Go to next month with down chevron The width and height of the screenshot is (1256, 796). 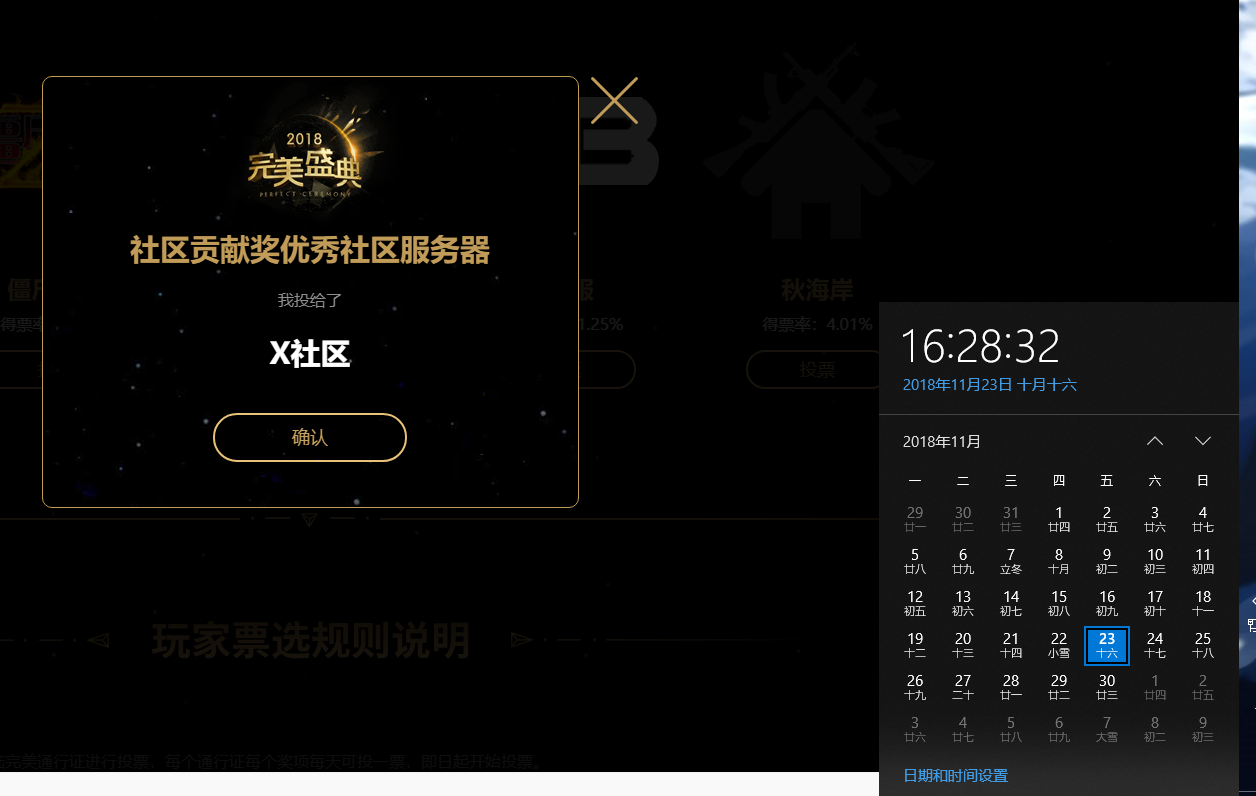1203,441
